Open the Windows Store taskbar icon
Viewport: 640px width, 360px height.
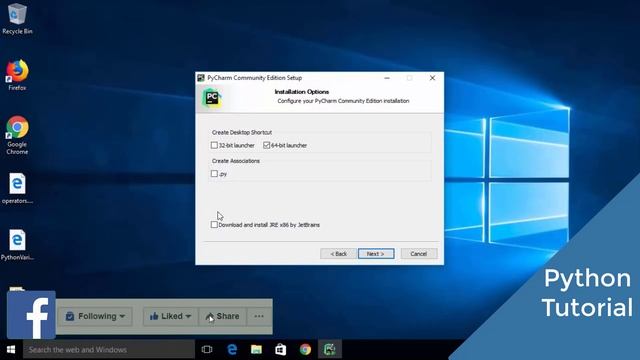(x=280, y=349)
